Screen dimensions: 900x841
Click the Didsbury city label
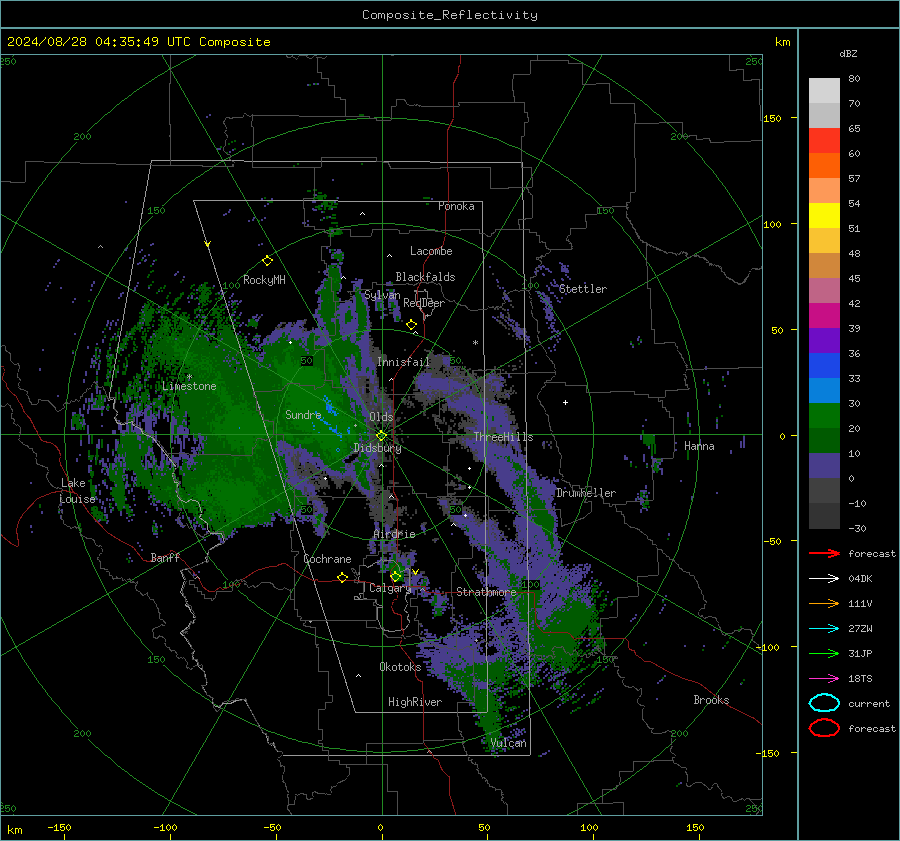[x=377, y=448]
